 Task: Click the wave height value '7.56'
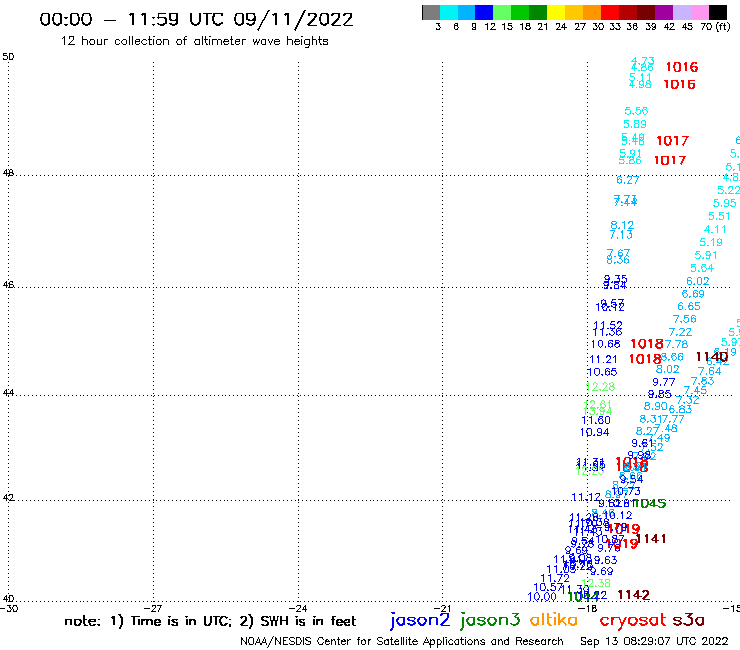[x=685, y=320]
